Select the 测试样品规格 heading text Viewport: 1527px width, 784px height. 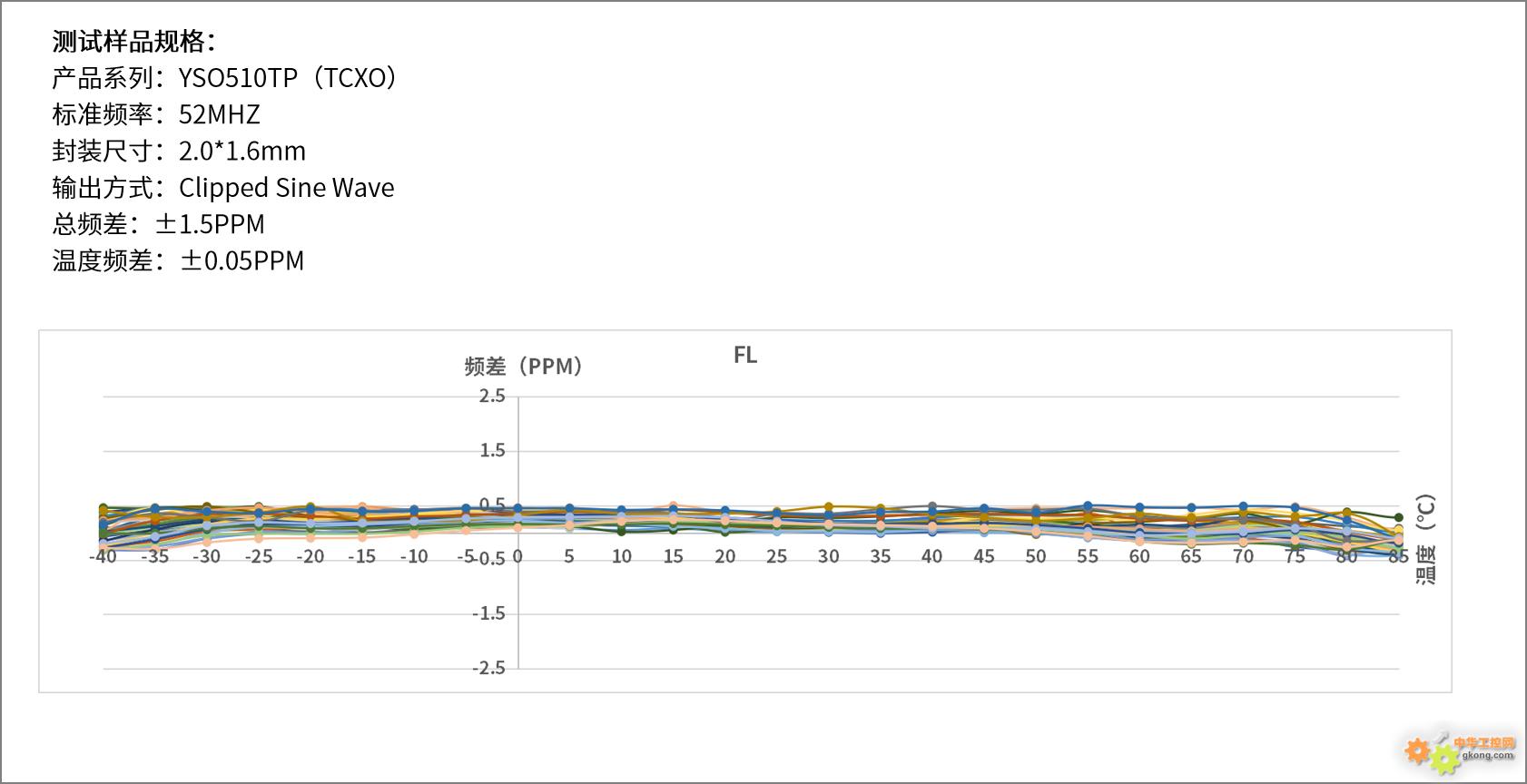133,42
